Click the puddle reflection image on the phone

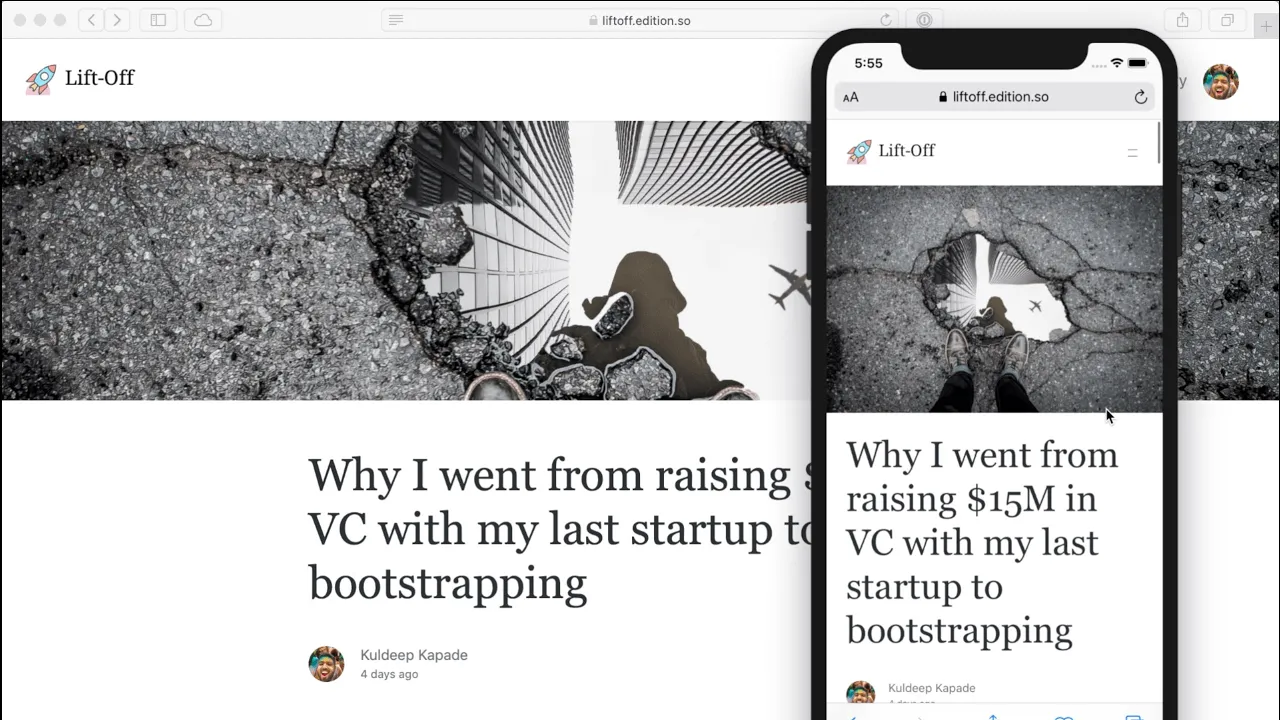(x=994, y=299)
